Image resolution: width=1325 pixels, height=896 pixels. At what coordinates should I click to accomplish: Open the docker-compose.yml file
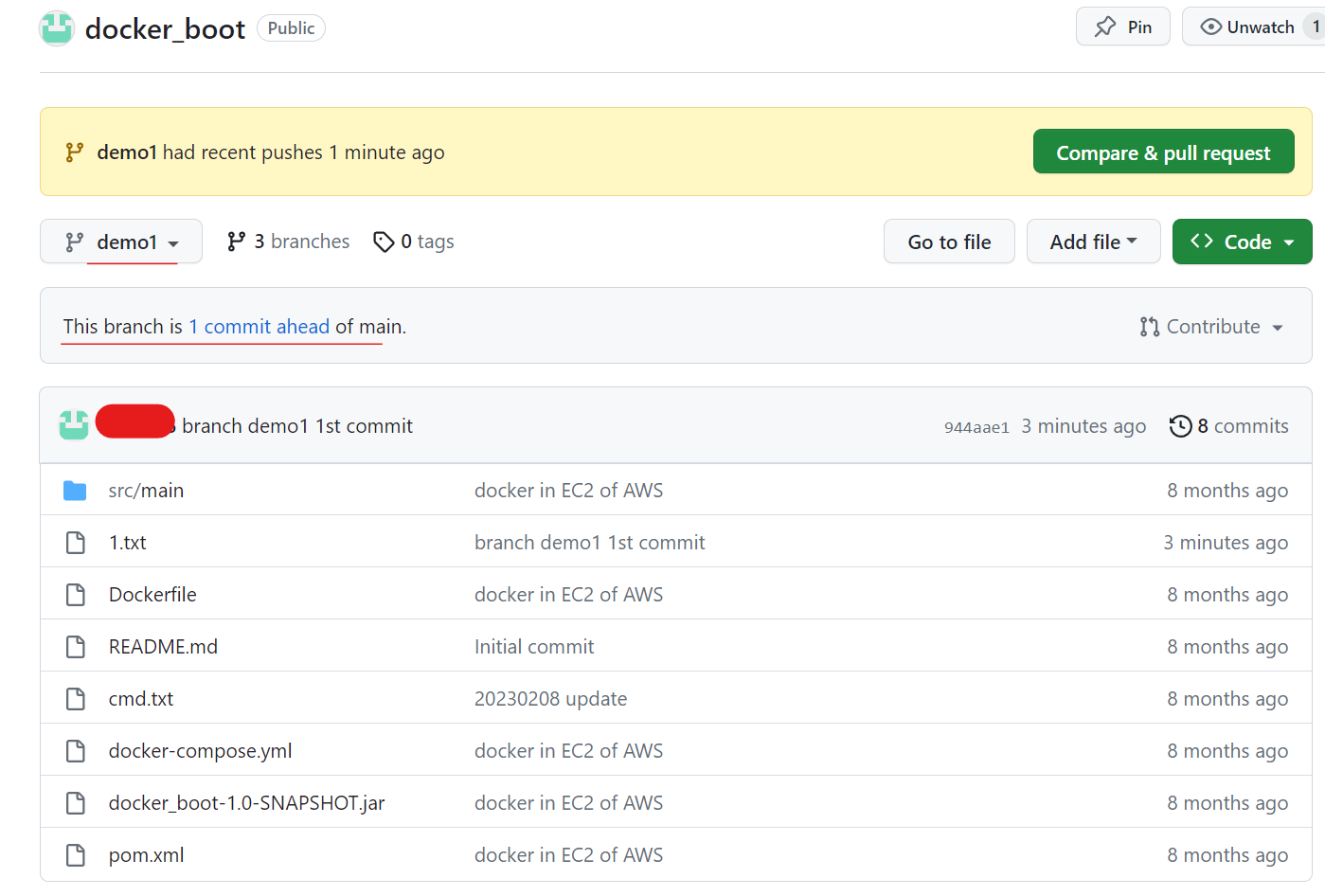(200, 751)
